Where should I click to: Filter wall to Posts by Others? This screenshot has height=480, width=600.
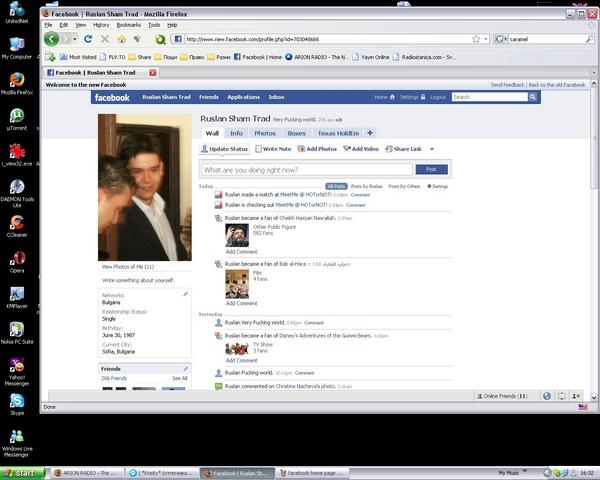[x=404, y=186]
